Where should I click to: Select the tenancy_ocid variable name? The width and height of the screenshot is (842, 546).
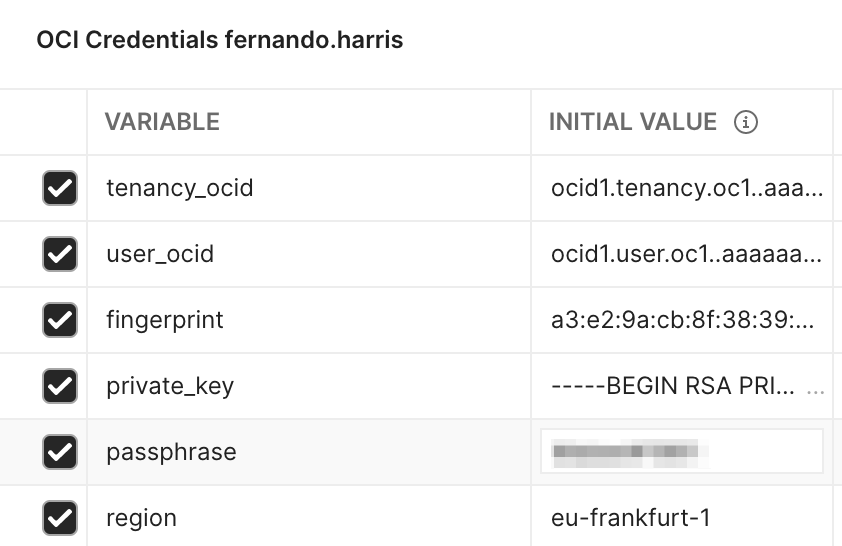pyautogui.click(x=180, y=188)
